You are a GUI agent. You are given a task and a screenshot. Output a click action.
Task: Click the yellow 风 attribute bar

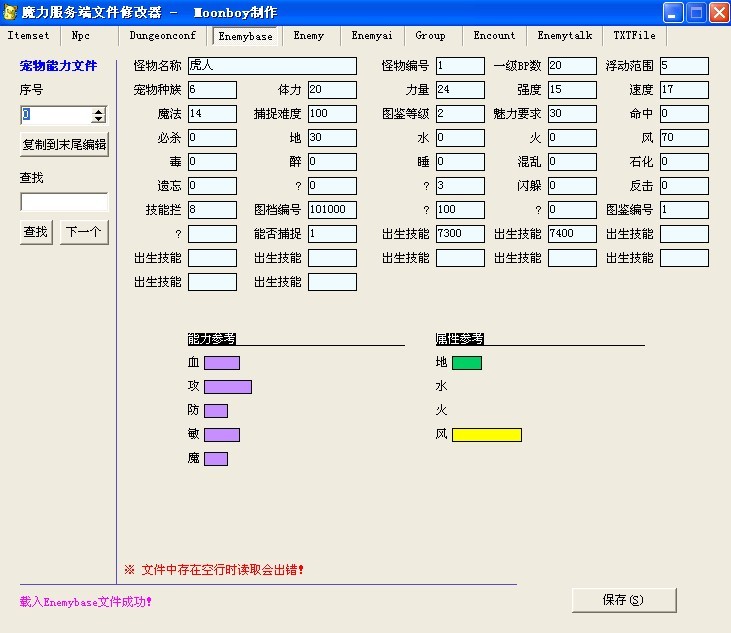coord(487,435)
